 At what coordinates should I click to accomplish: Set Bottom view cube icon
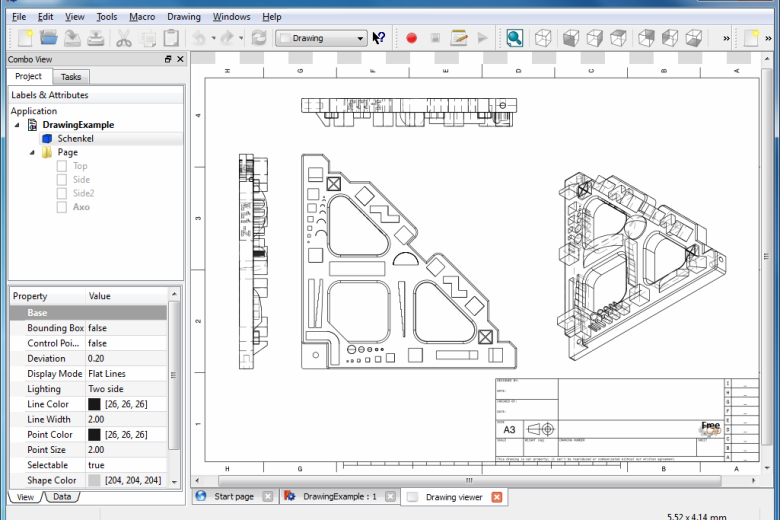tap(670, 38)
